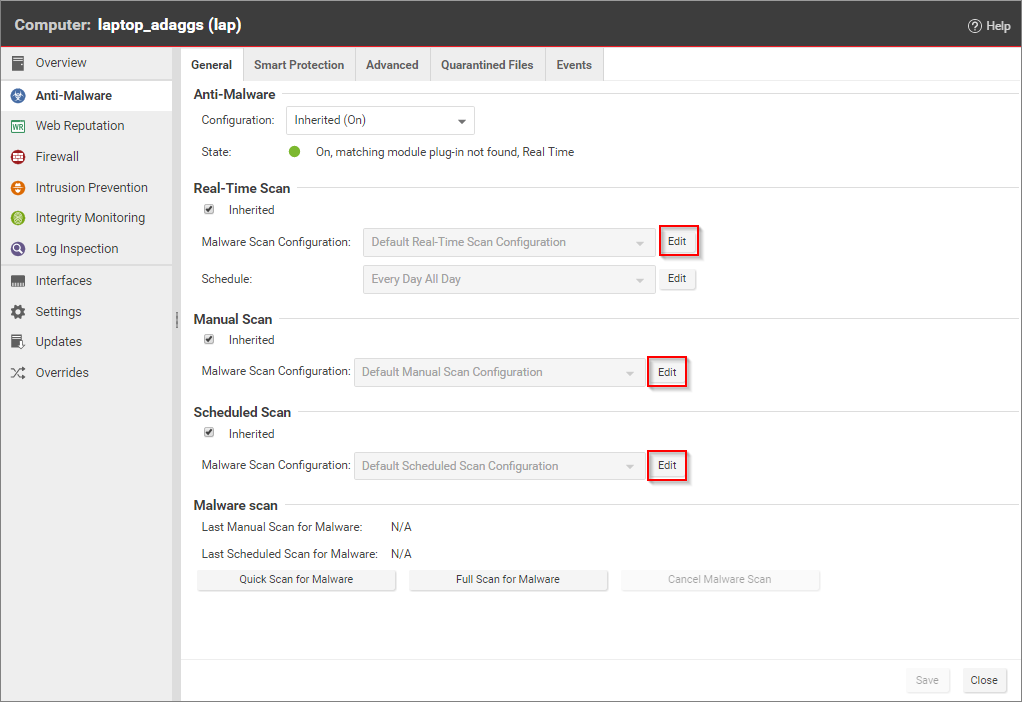The image size is (1022, 702).
Task: Uncheck Inherited under Real-Time Scan
Action: click(209, 210)
